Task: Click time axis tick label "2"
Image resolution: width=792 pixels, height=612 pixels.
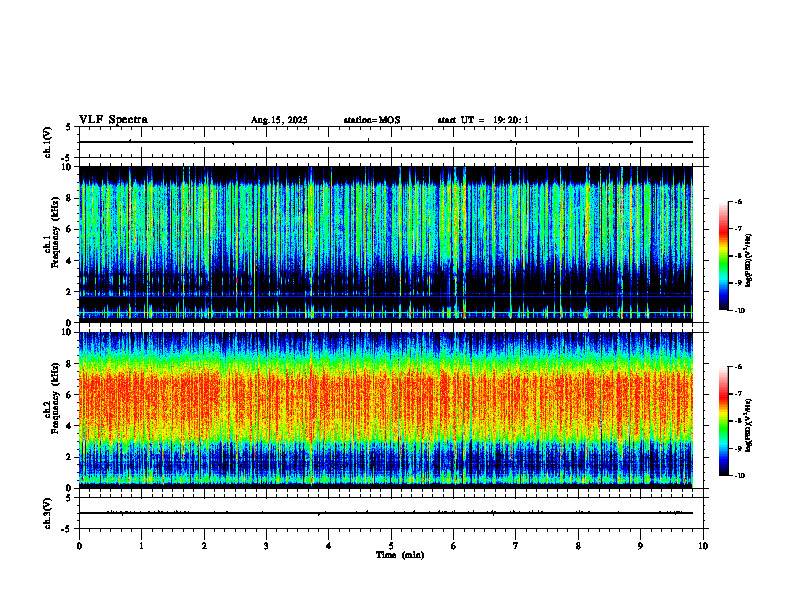Action: click(x=204, y=546)
